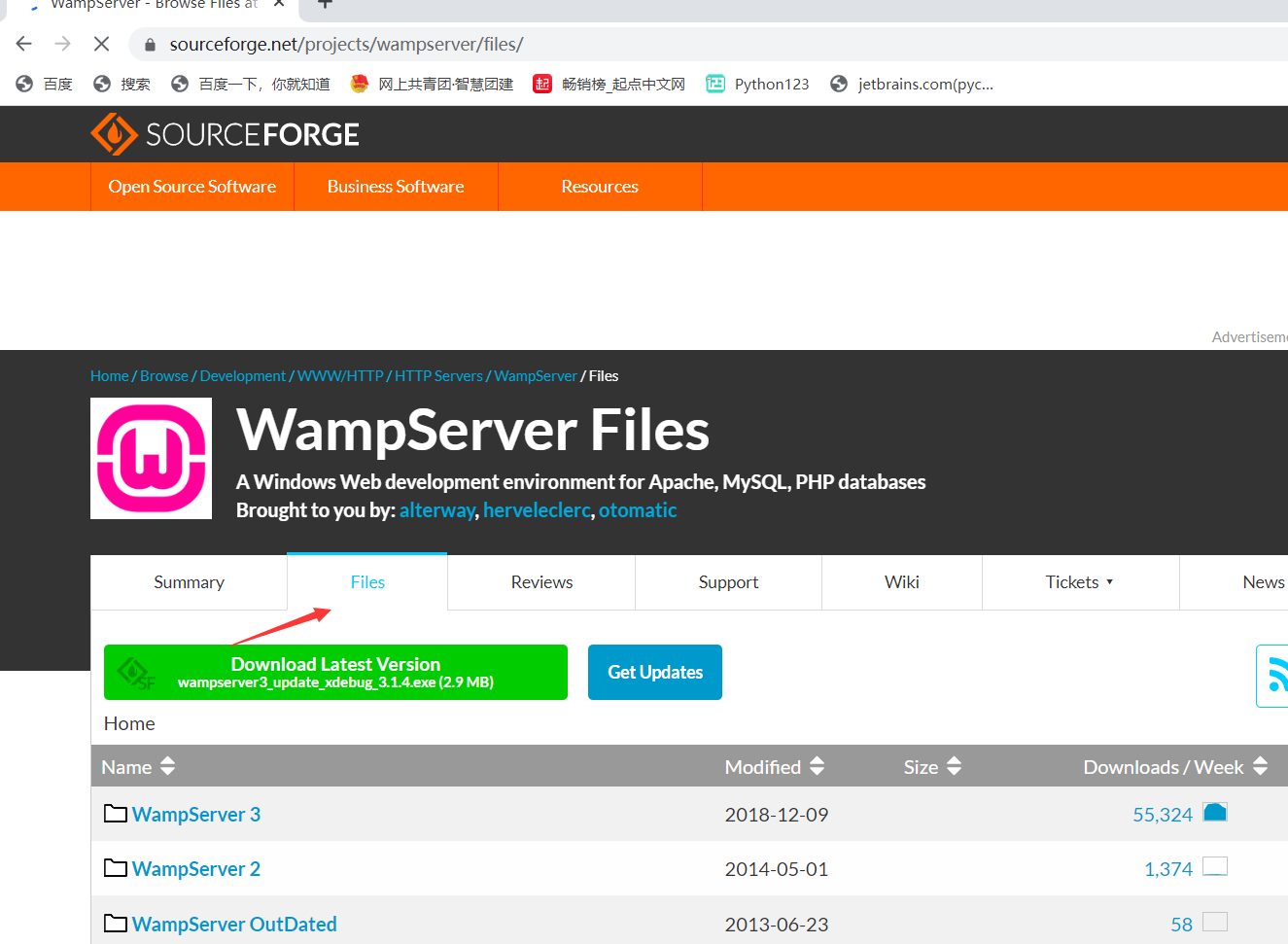Click the 2018-12-09 modified date

click(x=777, y=815)
